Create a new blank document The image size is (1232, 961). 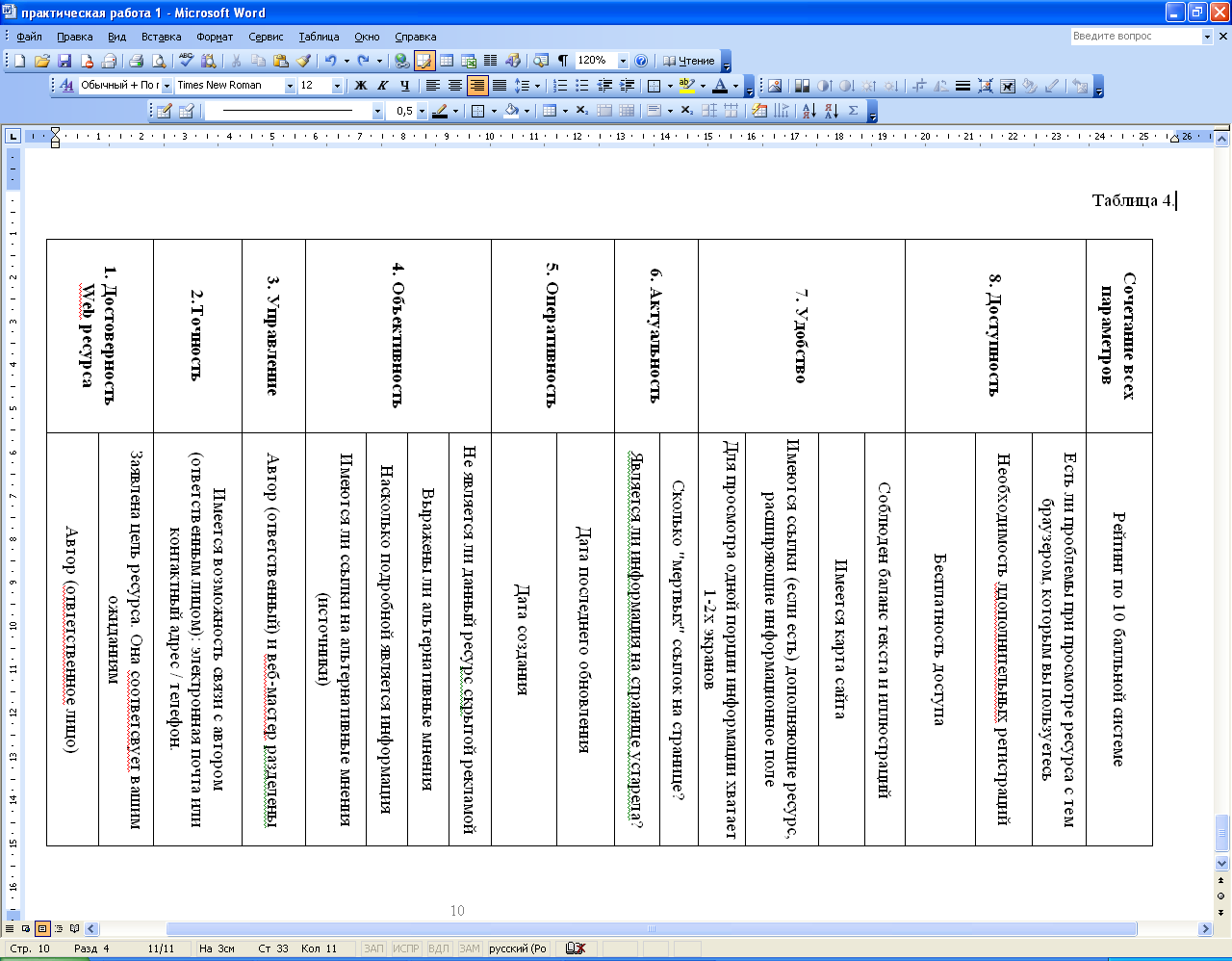[x=19, y=61]
